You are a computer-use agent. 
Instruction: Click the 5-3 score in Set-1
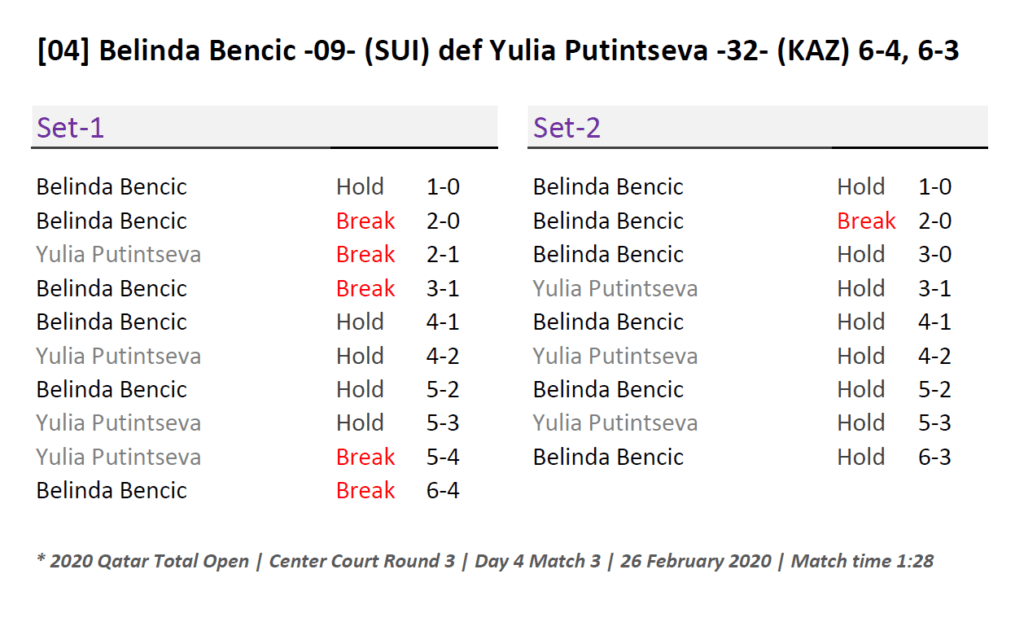coord(443,423)
